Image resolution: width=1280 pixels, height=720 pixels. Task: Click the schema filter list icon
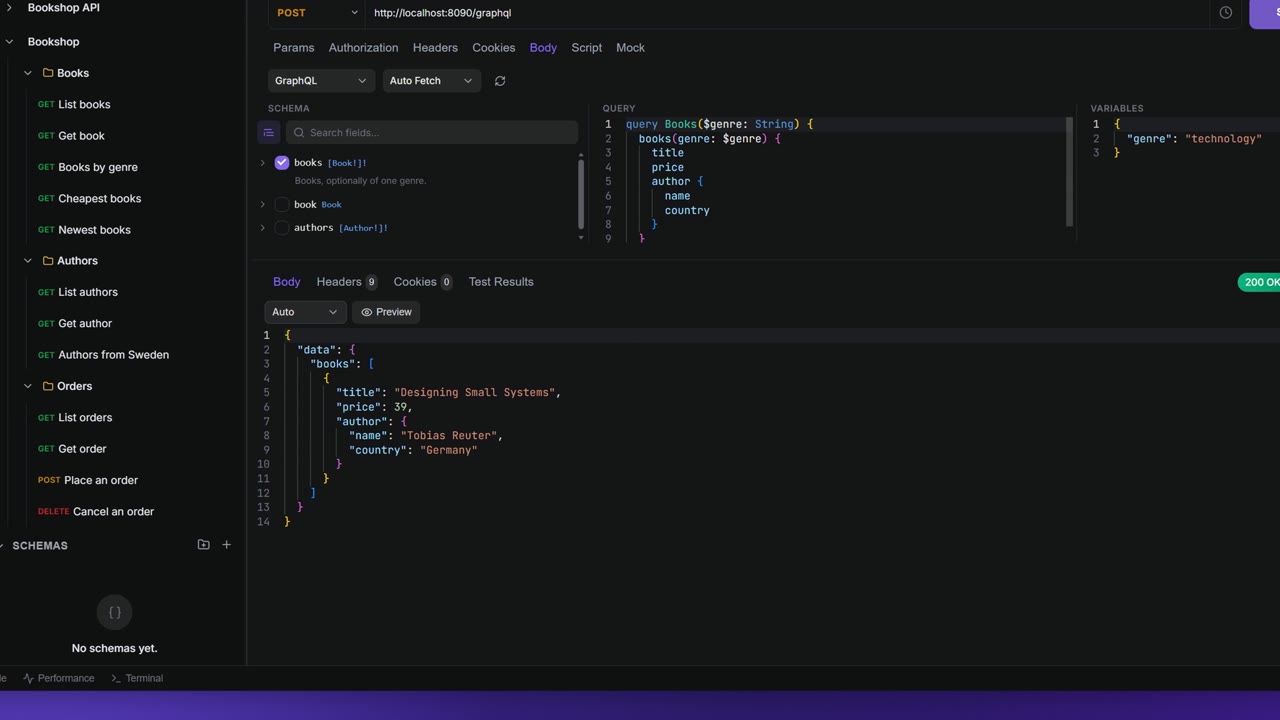pyautogui.click(x=269, y=132)
